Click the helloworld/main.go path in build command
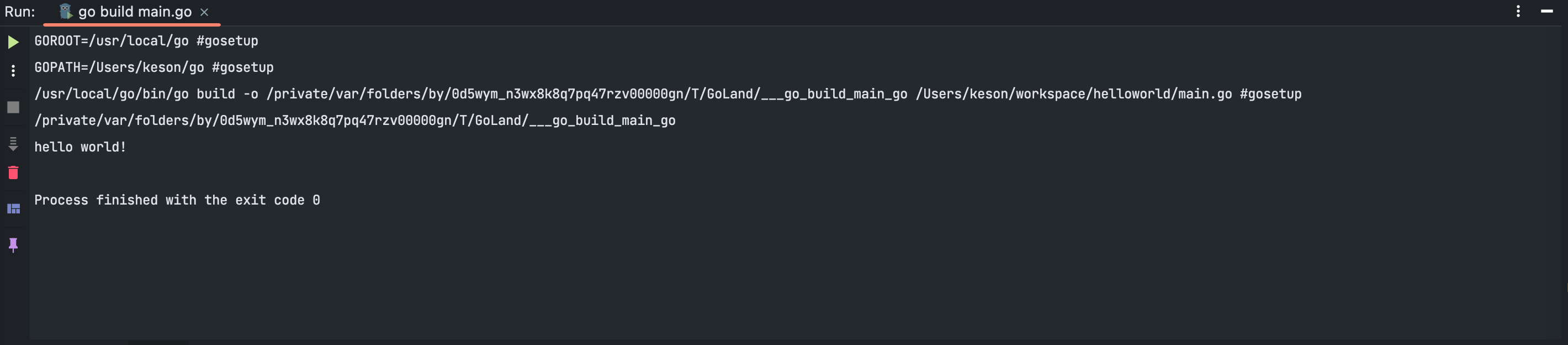Image resolution: width=1568 pixels, height=345 pixels. 1074,94
